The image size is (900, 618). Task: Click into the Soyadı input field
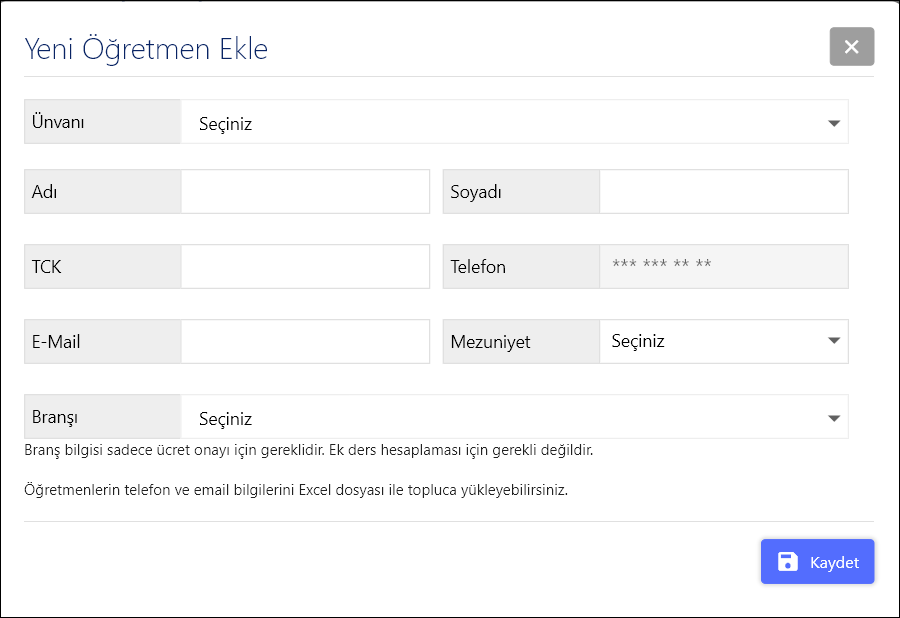click(x=723, y=192)
